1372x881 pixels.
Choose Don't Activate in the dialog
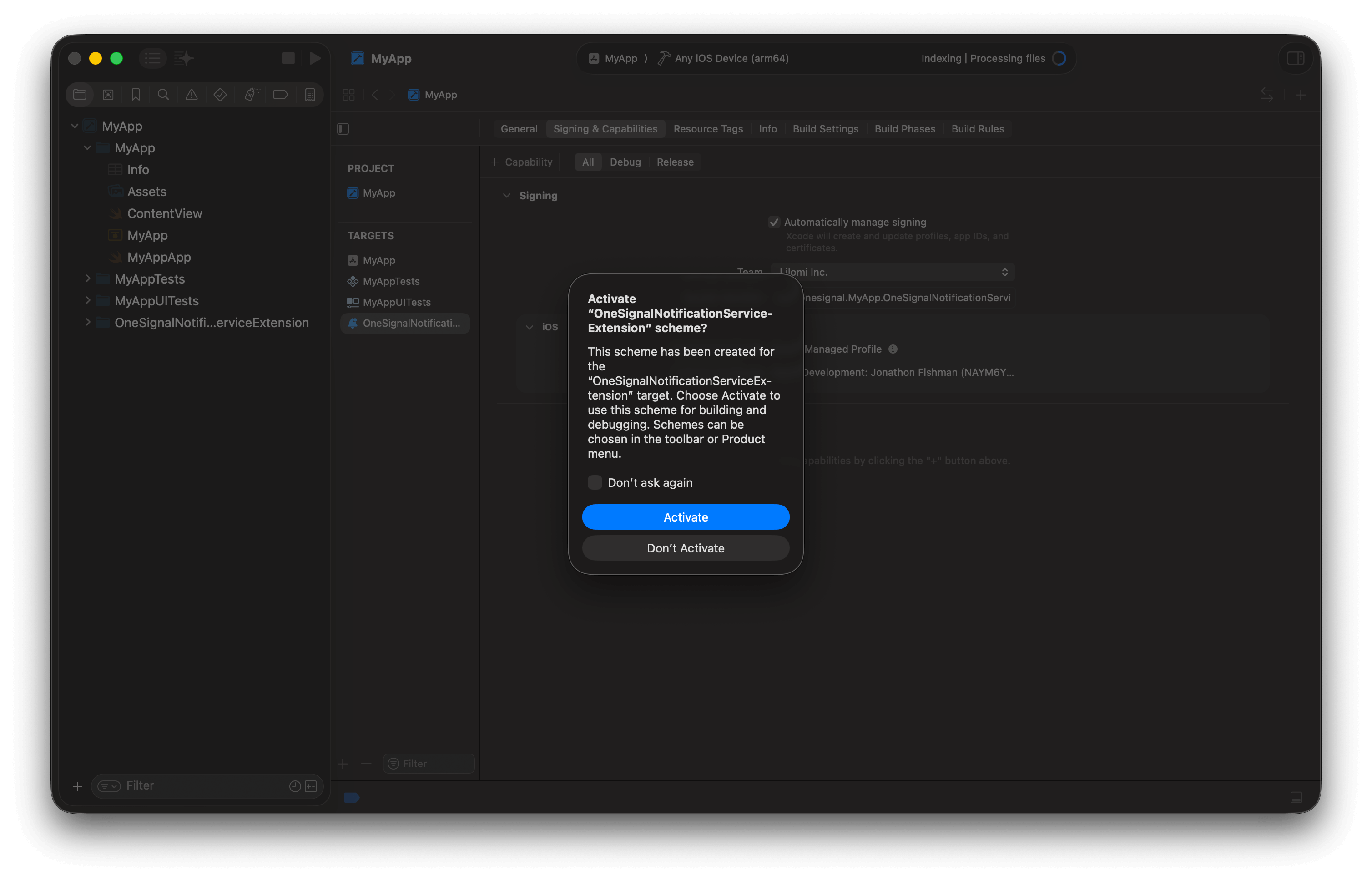[685, 547]
